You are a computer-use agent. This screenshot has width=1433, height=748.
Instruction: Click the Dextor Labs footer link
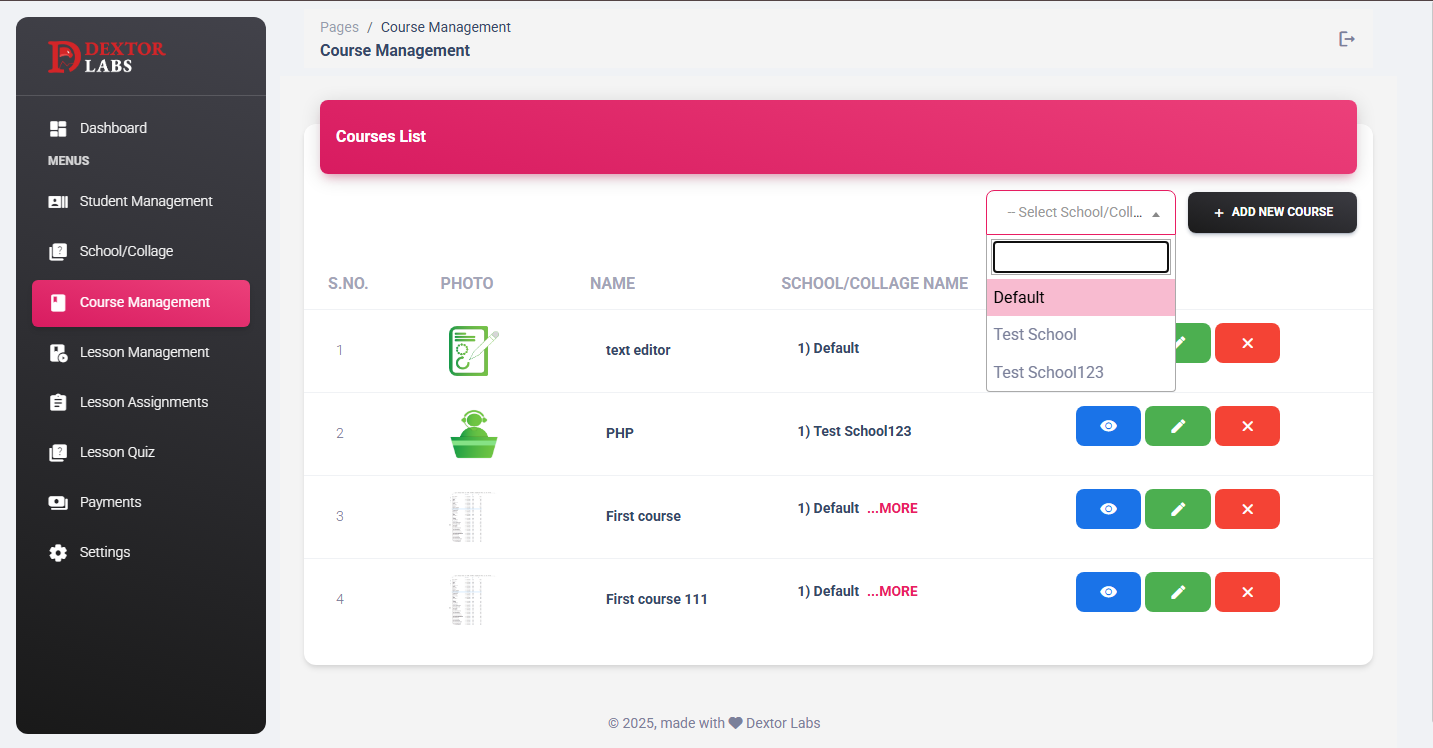[784, 722]
